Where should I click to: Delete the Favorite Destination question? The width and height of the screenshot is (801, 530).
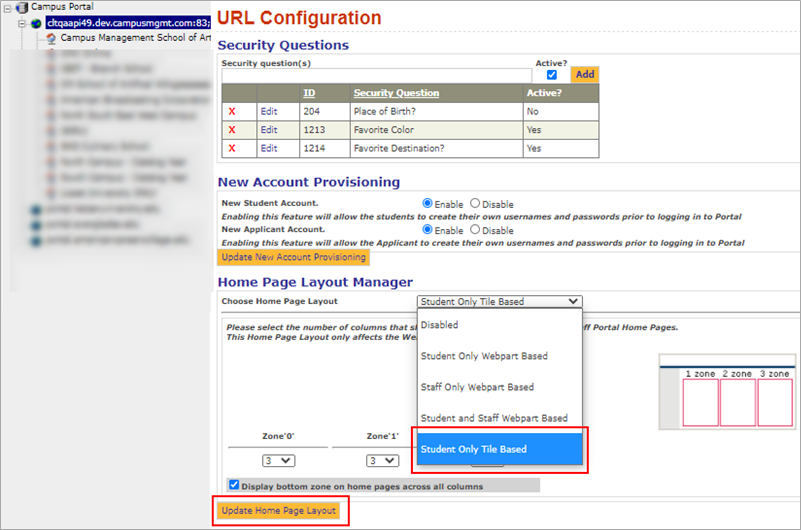232,148
